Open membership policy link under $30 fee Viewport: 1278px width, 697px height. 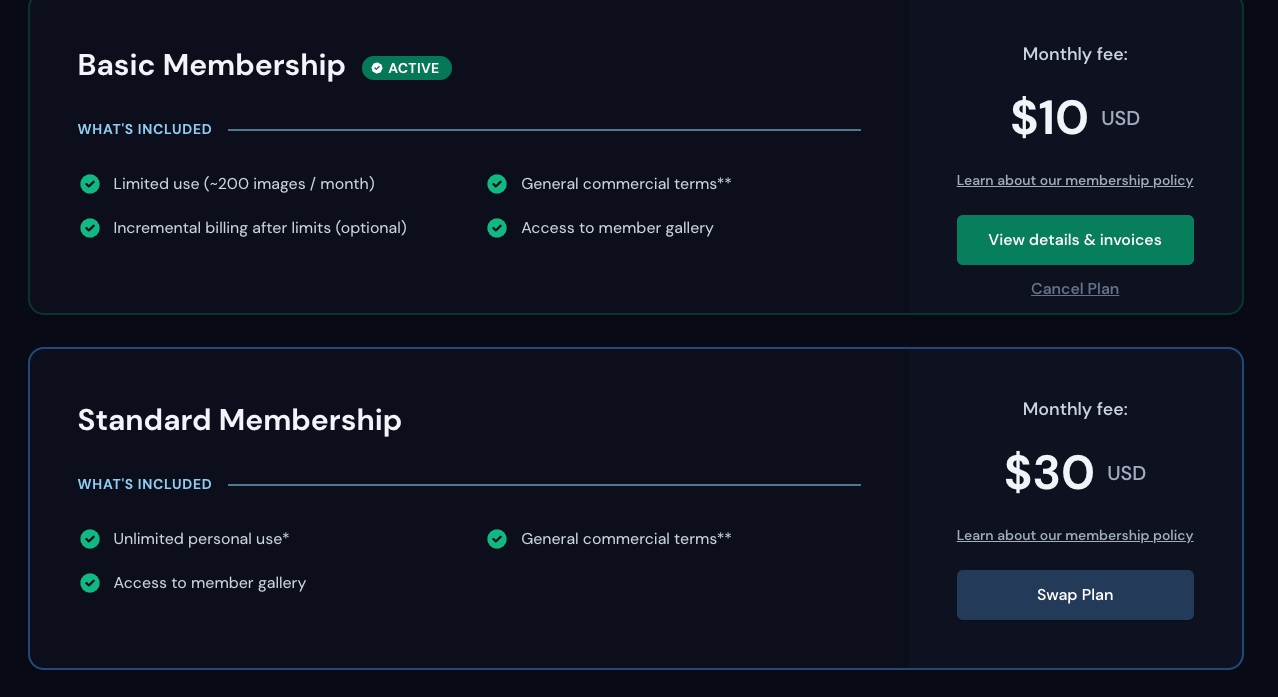point(1075,536)
